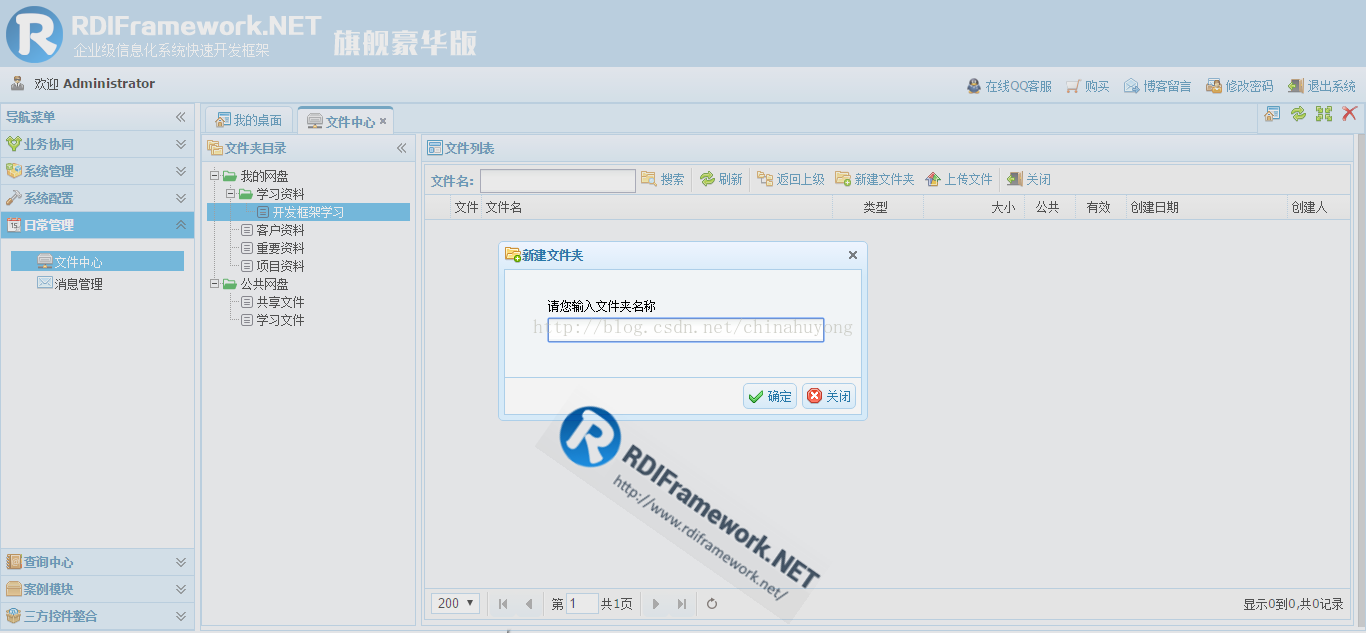Select the 开发框架学习 folder
This screenshot has height=633, width=1366.
(x=308, y=212)
